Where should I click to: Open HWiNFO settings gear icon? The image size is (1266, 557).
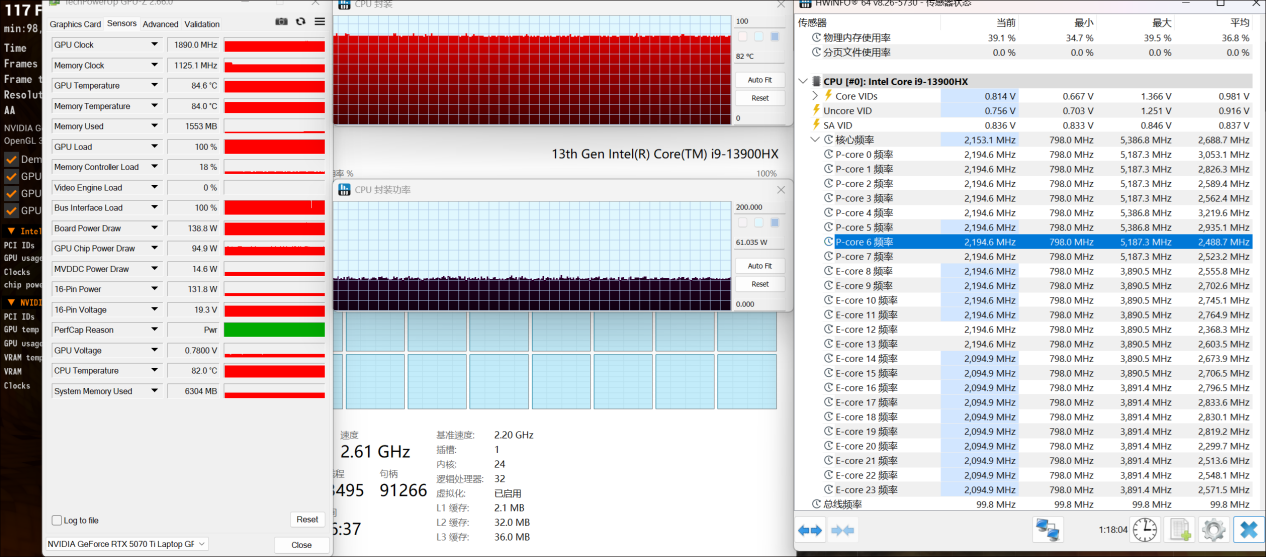pyautogui.click(x=1213, y=530)
